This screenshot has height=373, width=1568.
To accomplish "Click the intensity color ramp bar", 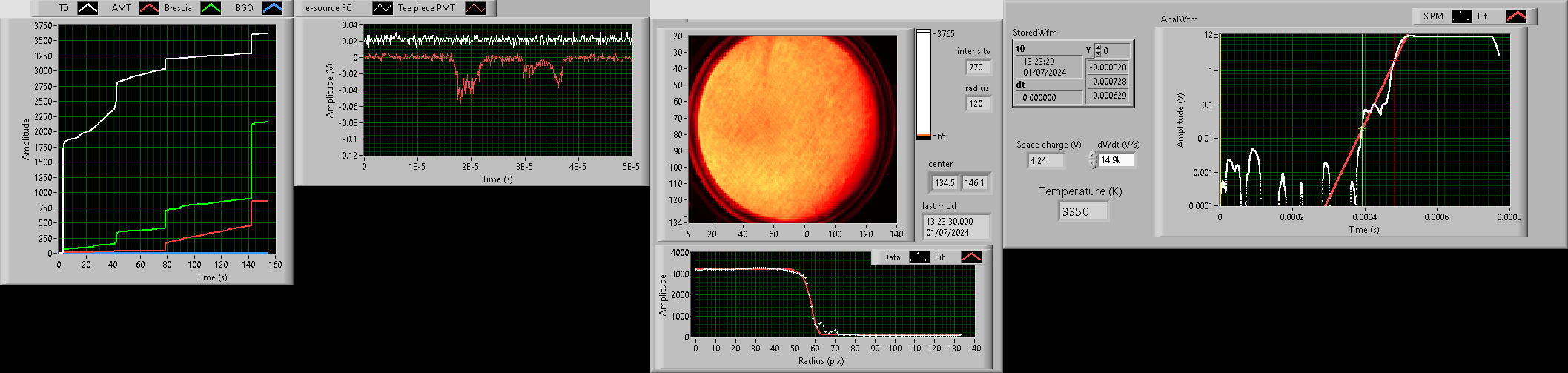I will [923, 85].
